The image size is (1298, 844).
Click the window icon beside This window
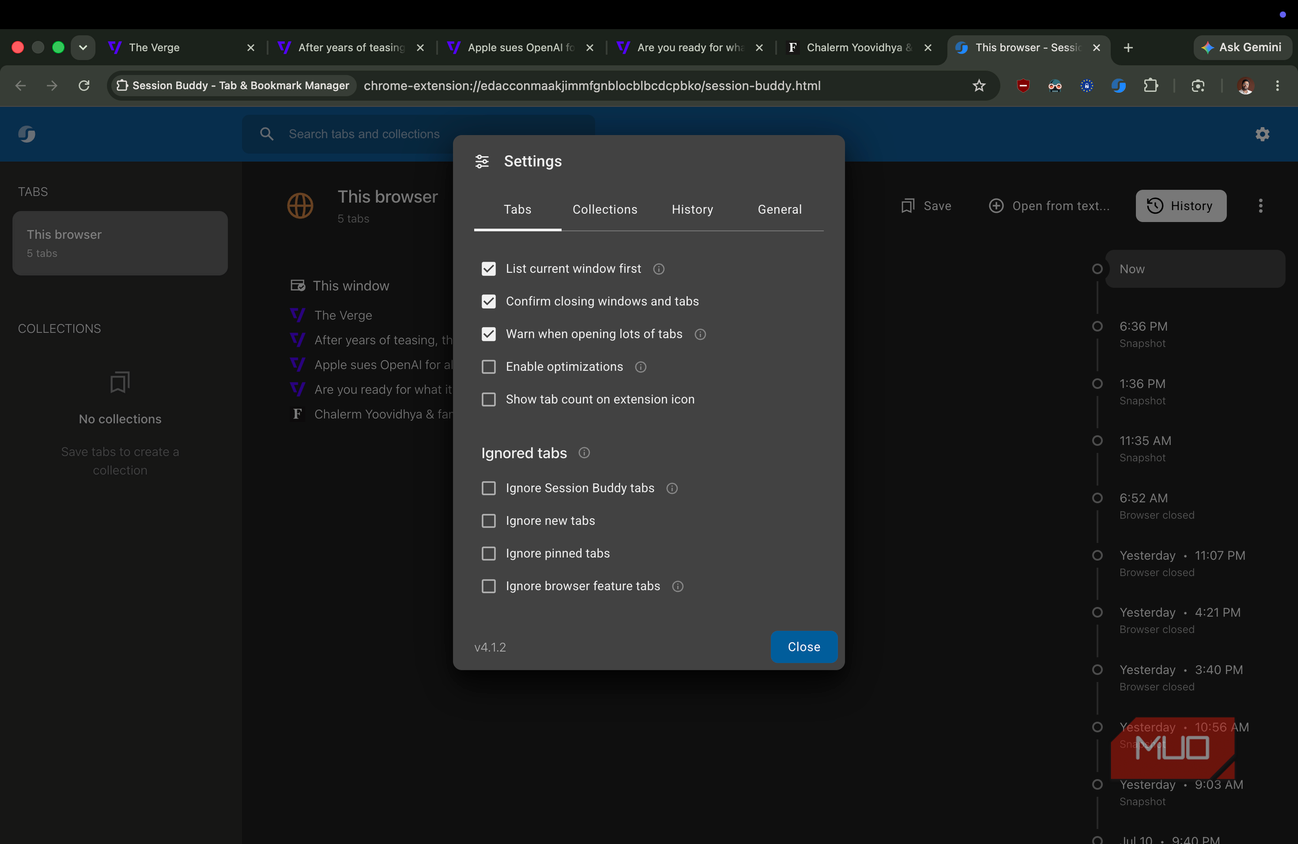(297, 286)
